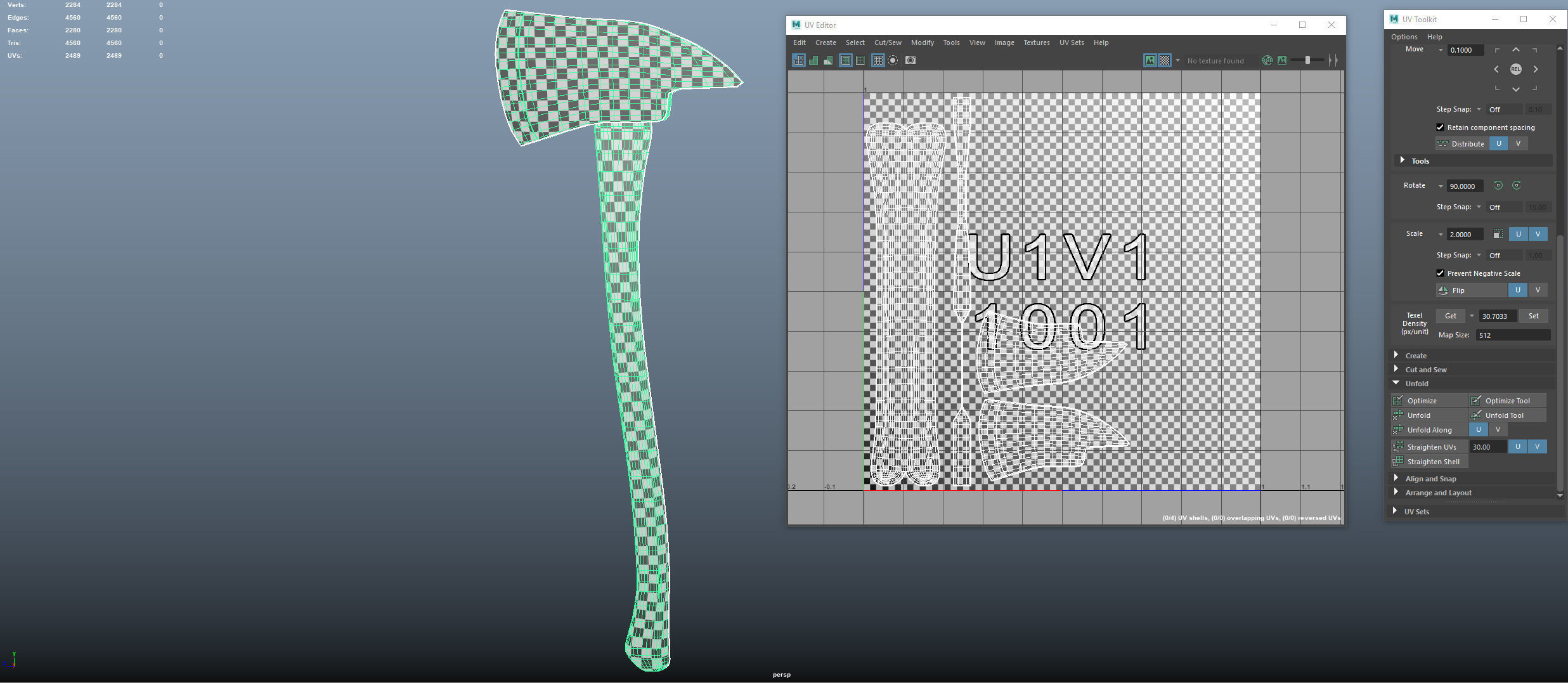Viewport: 1568px width, 683px height.
Task: Click the Straighten UVs angle field
Action: coord(1488,447)
